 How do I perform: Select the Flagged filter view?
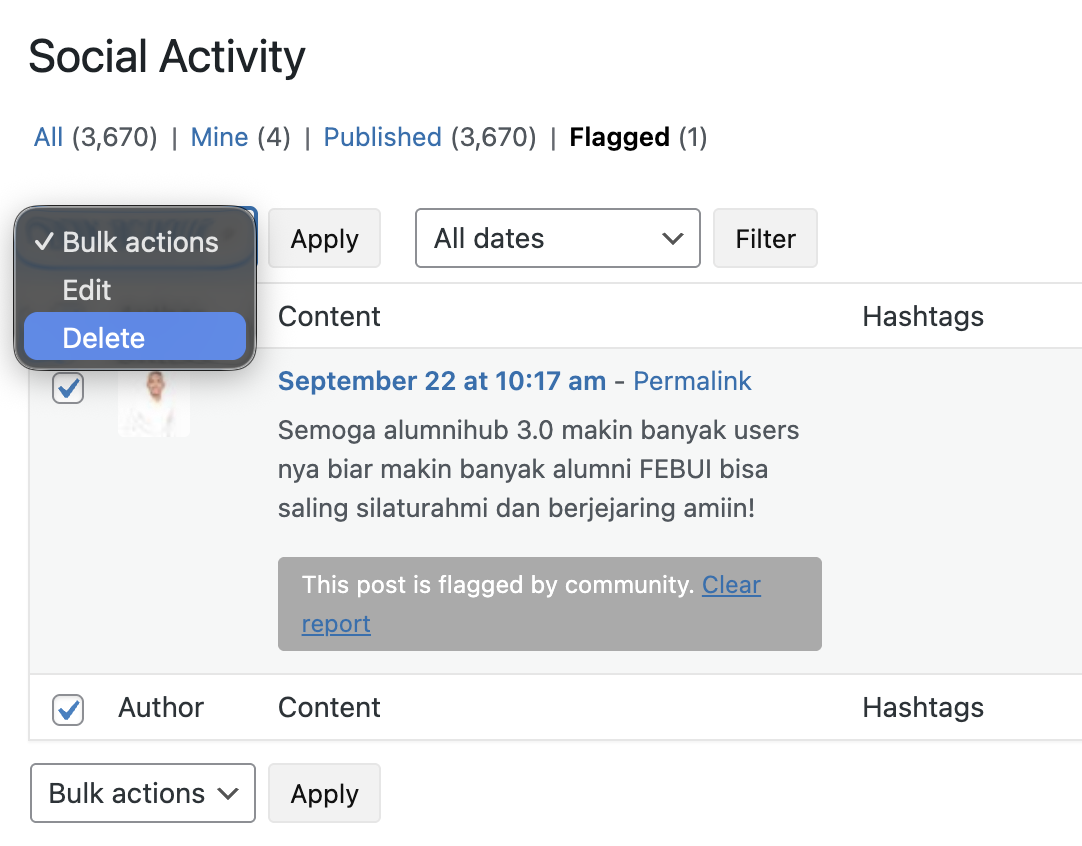point(619,137)
